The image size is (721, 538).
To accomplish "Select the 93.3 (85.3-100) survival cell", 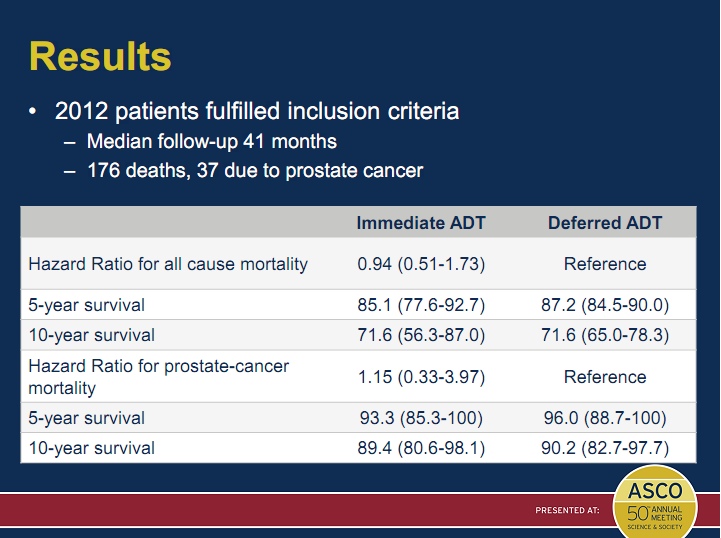I will pyautogui.click(x=421, y=418).
